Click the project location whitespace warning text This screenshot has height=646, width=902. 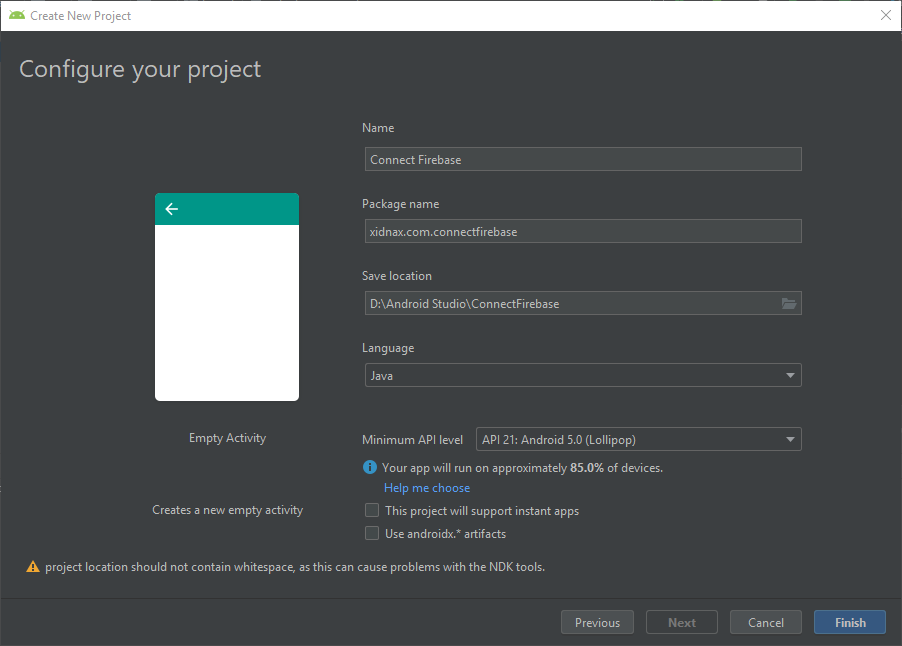(x=295, y=567)
